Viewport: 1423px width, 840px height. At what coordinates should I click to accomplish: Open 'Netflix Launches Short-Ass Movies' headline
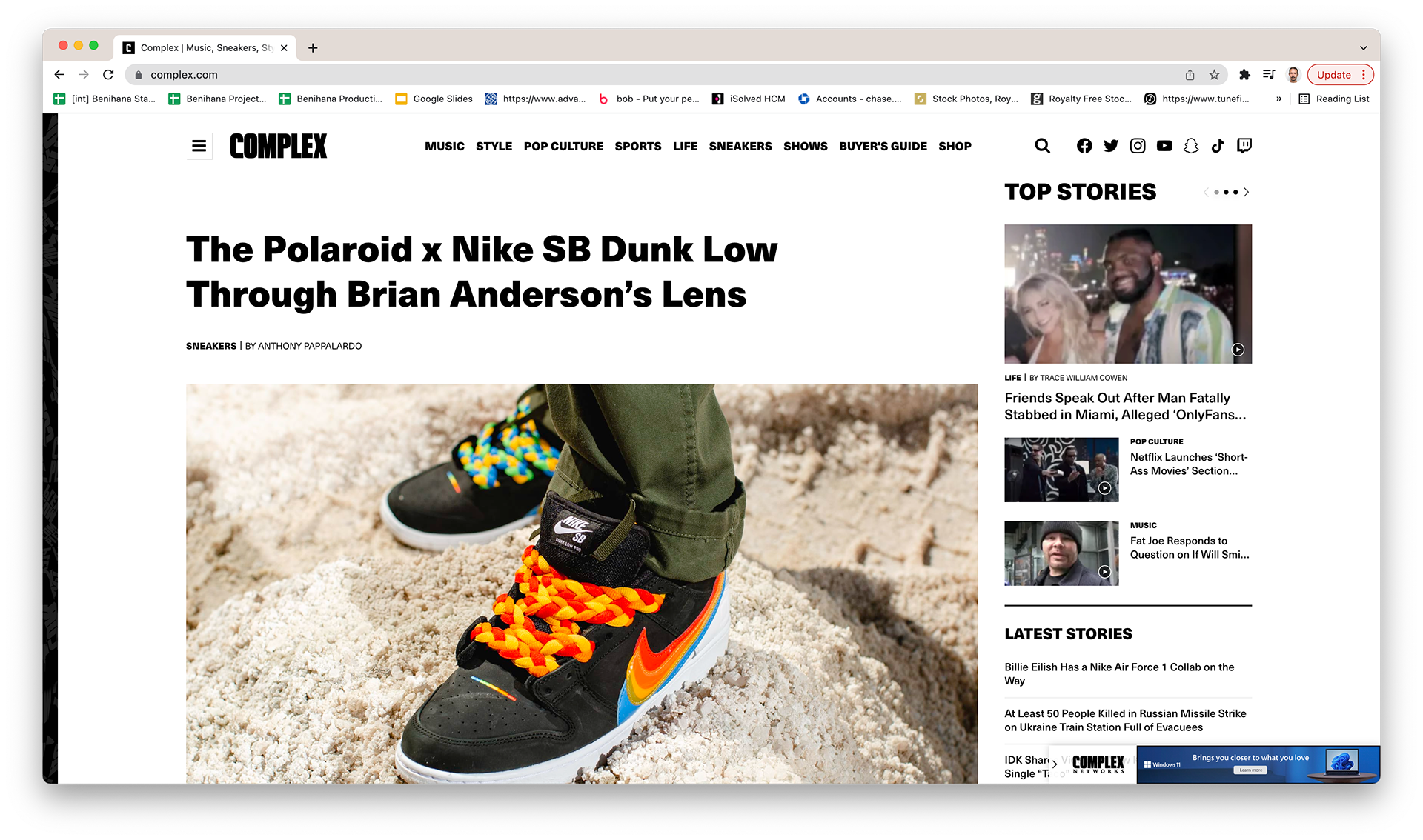pyautogui.click(x=1189, y=464)
